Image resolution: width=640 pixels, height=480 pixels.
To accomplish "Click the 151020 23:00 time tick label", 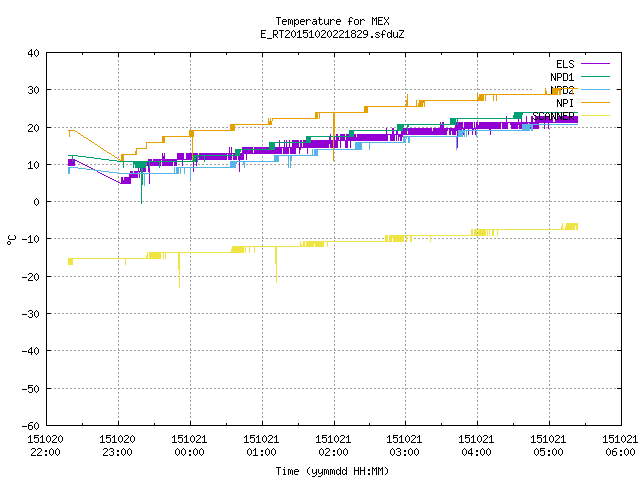I will click(x=117, y=446).
